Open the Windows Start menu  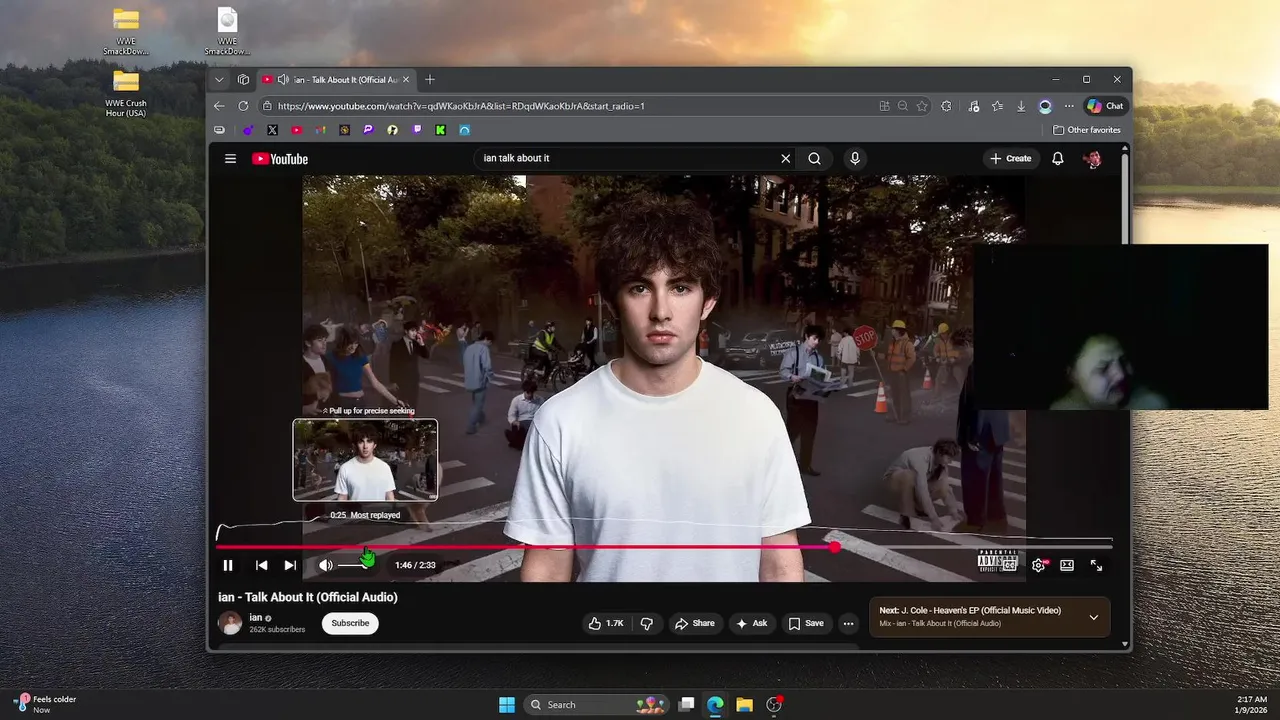pos(507,705)
